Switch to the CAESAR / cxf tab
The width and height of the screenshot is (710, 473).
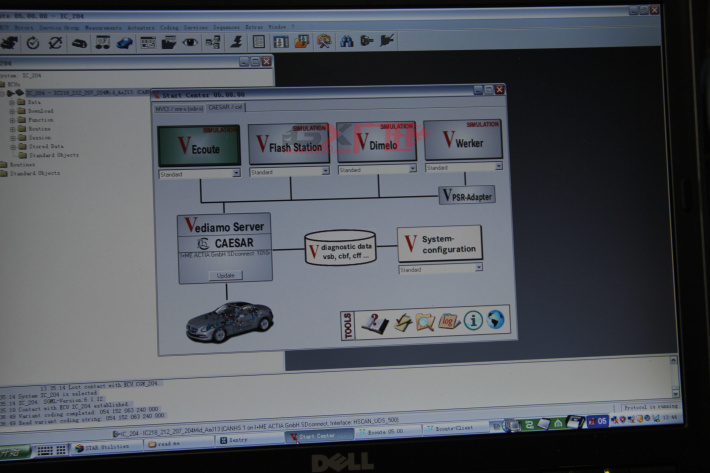(225, 108)
